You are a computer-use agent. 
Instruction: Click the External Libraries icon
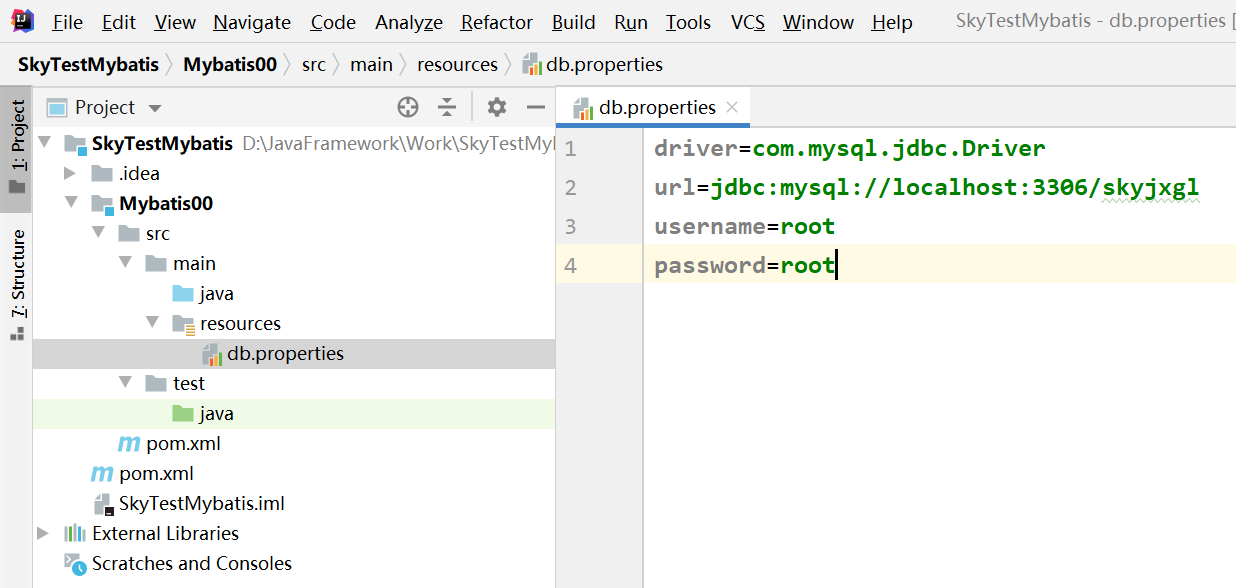point(75,533)
